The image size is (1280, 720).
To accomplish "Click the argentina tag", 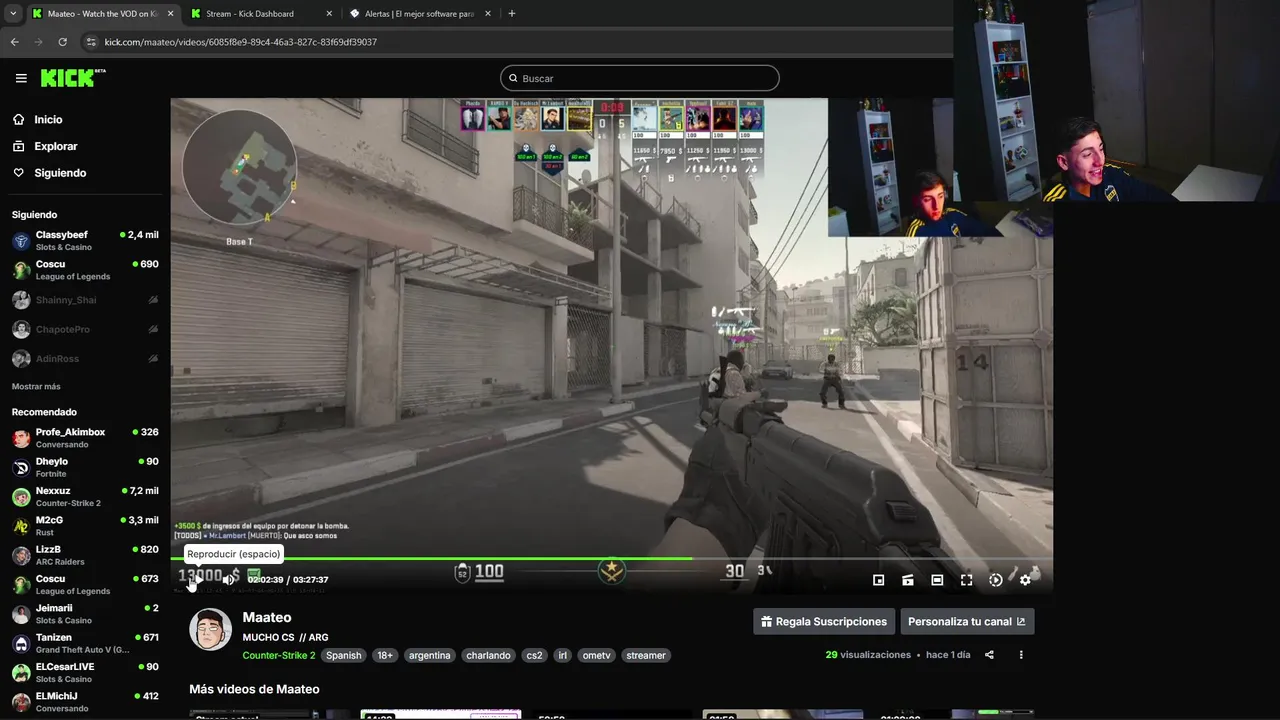I will point(430,655).
